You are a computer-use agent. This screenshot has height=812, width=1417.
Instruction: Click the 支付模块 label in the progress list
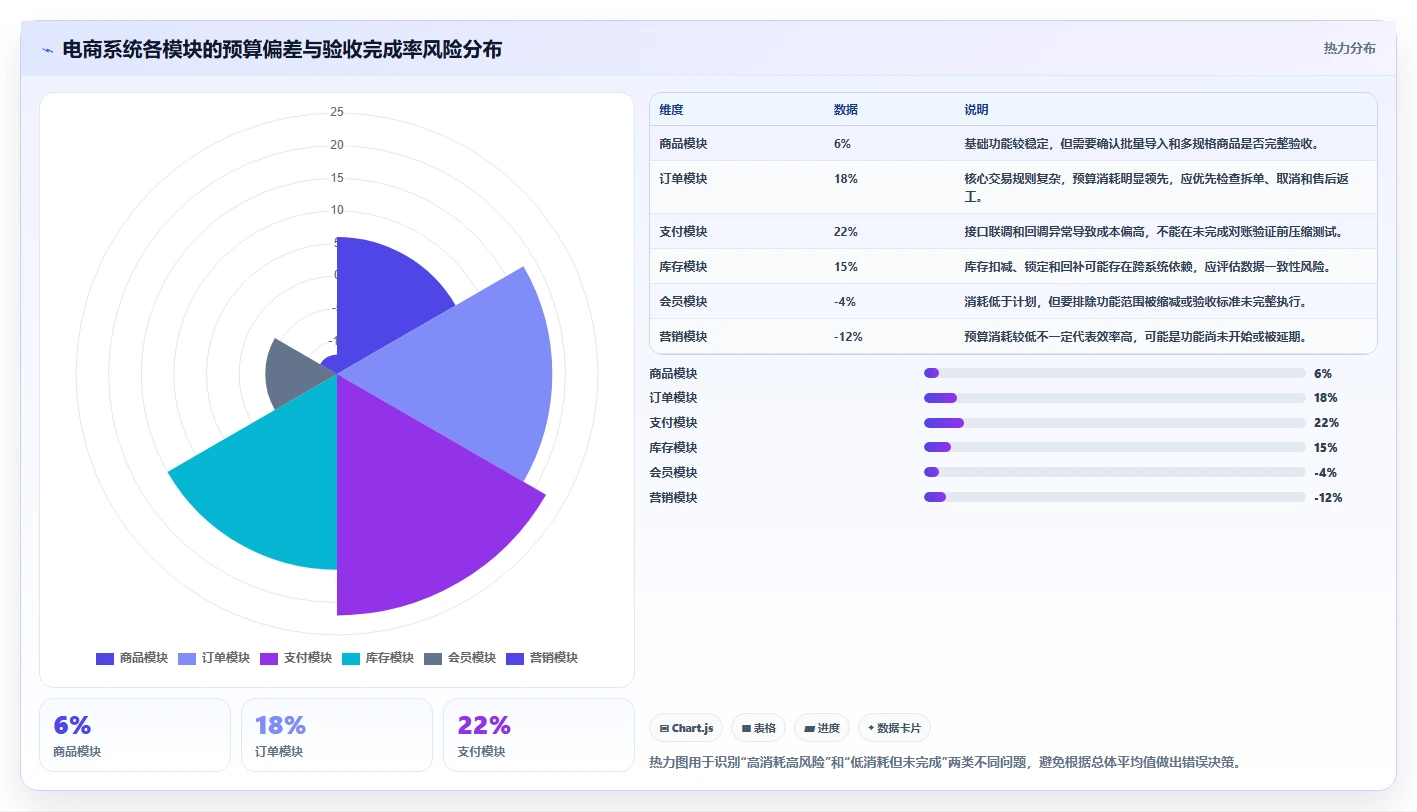[x=673, y=423]
